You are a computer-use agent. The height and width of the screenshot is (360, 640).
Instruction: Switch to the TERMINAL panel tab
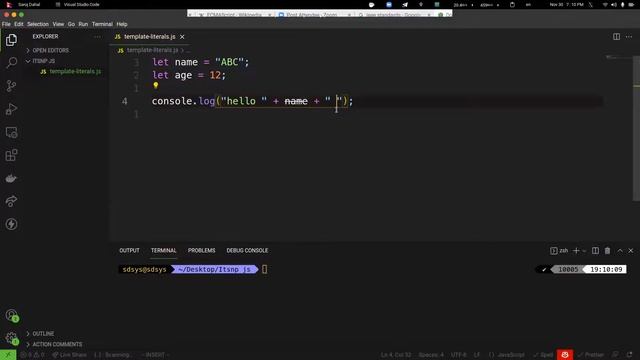click(x=164, y=251)
